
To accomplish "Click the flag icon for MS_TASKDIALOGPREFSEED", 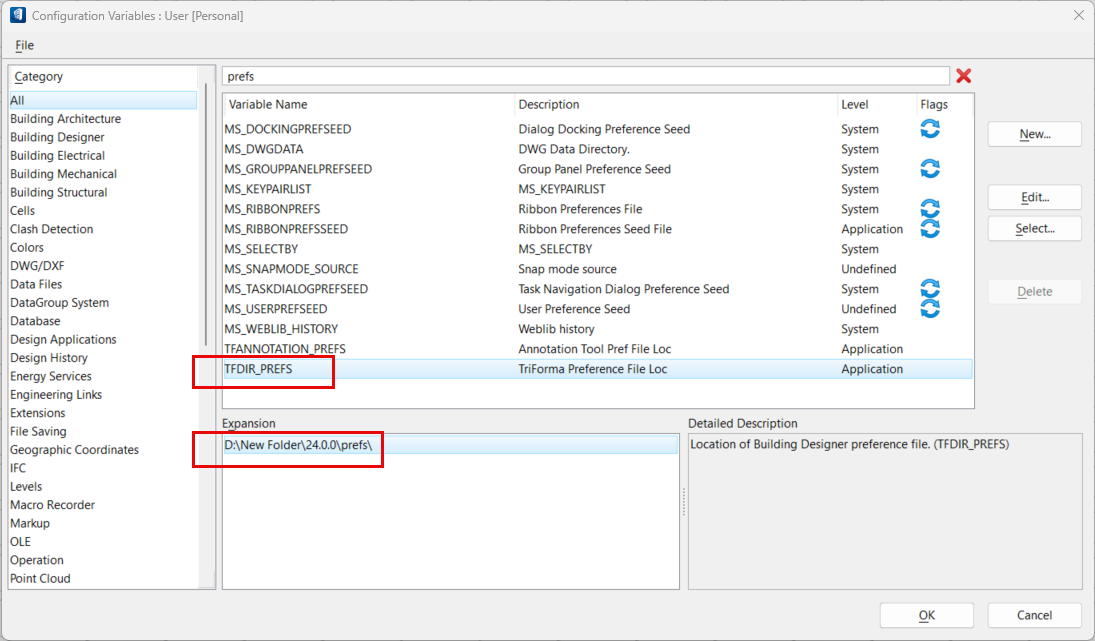I will click(930, 289).
